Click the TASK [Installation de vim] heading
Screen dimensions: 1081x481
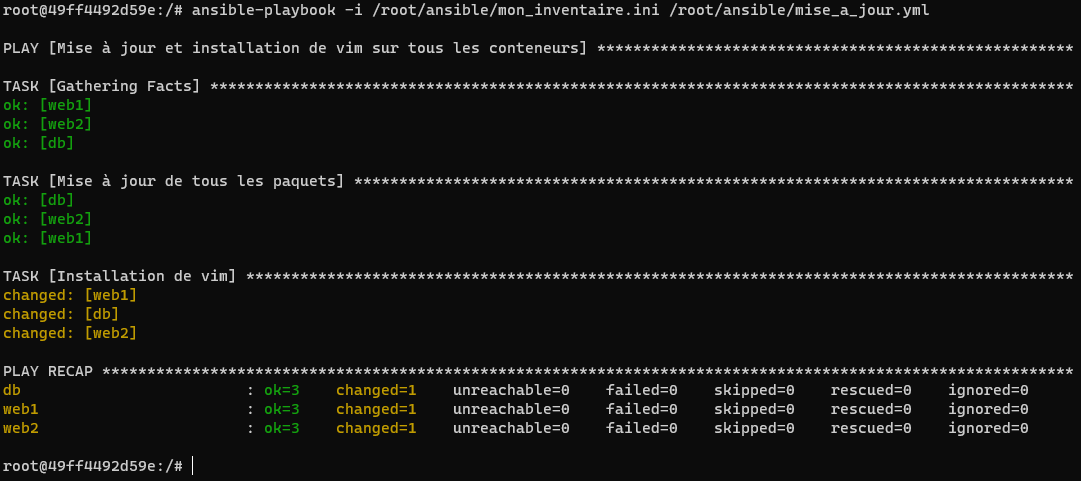click(x=119, y=276)
